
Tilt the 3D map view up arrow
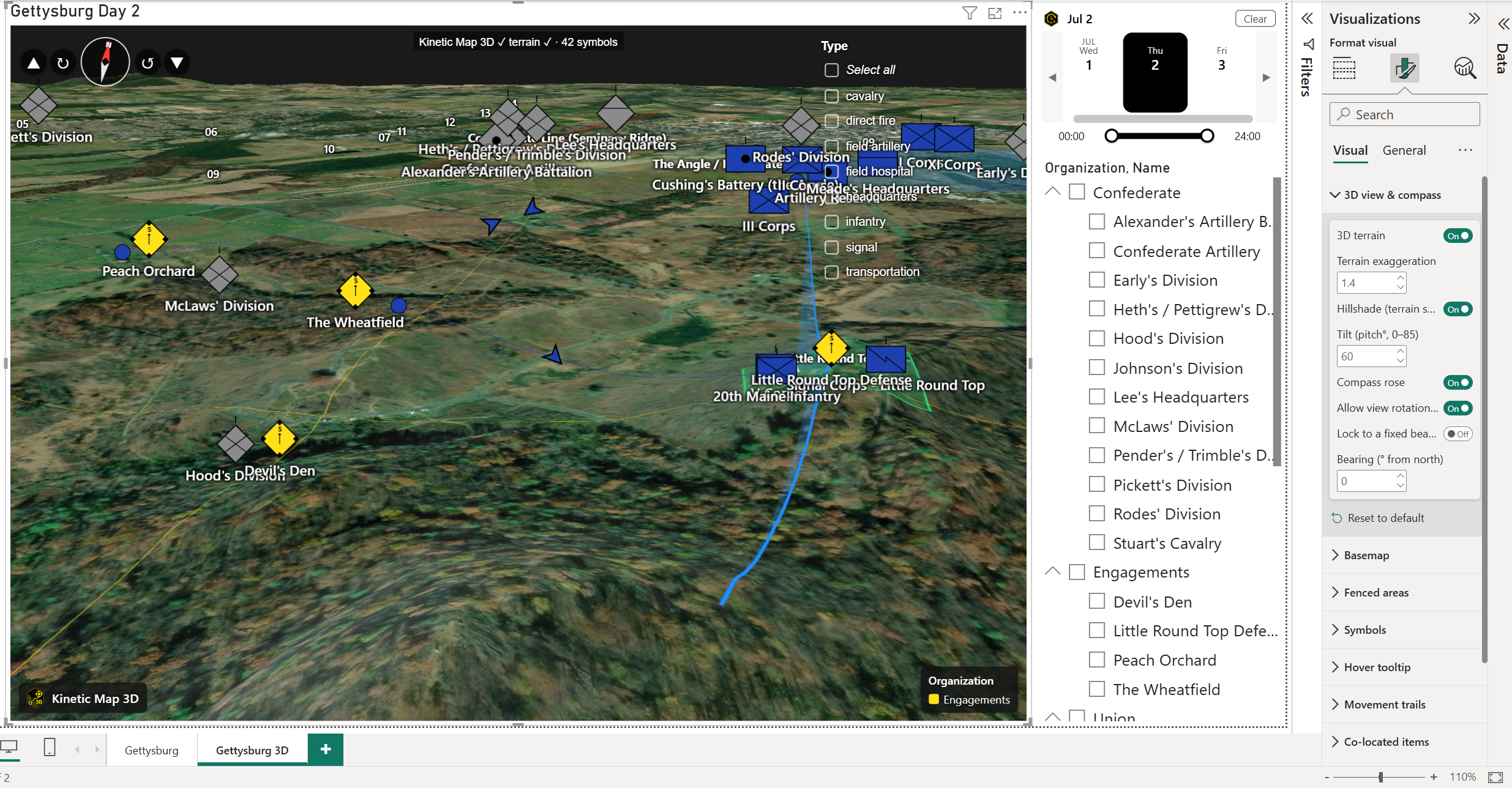[34, 63]
